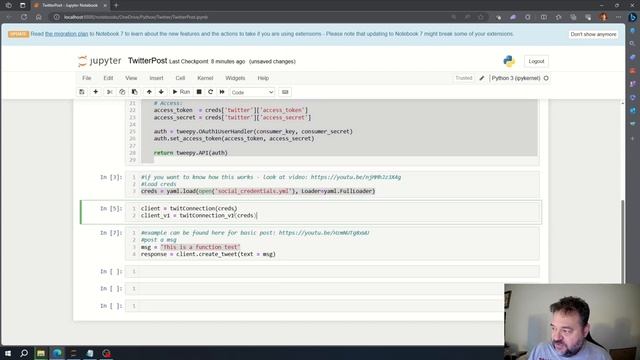Open File Explorer from taskbar
This screenshot has height=360, width=640.
pos(41,353)
